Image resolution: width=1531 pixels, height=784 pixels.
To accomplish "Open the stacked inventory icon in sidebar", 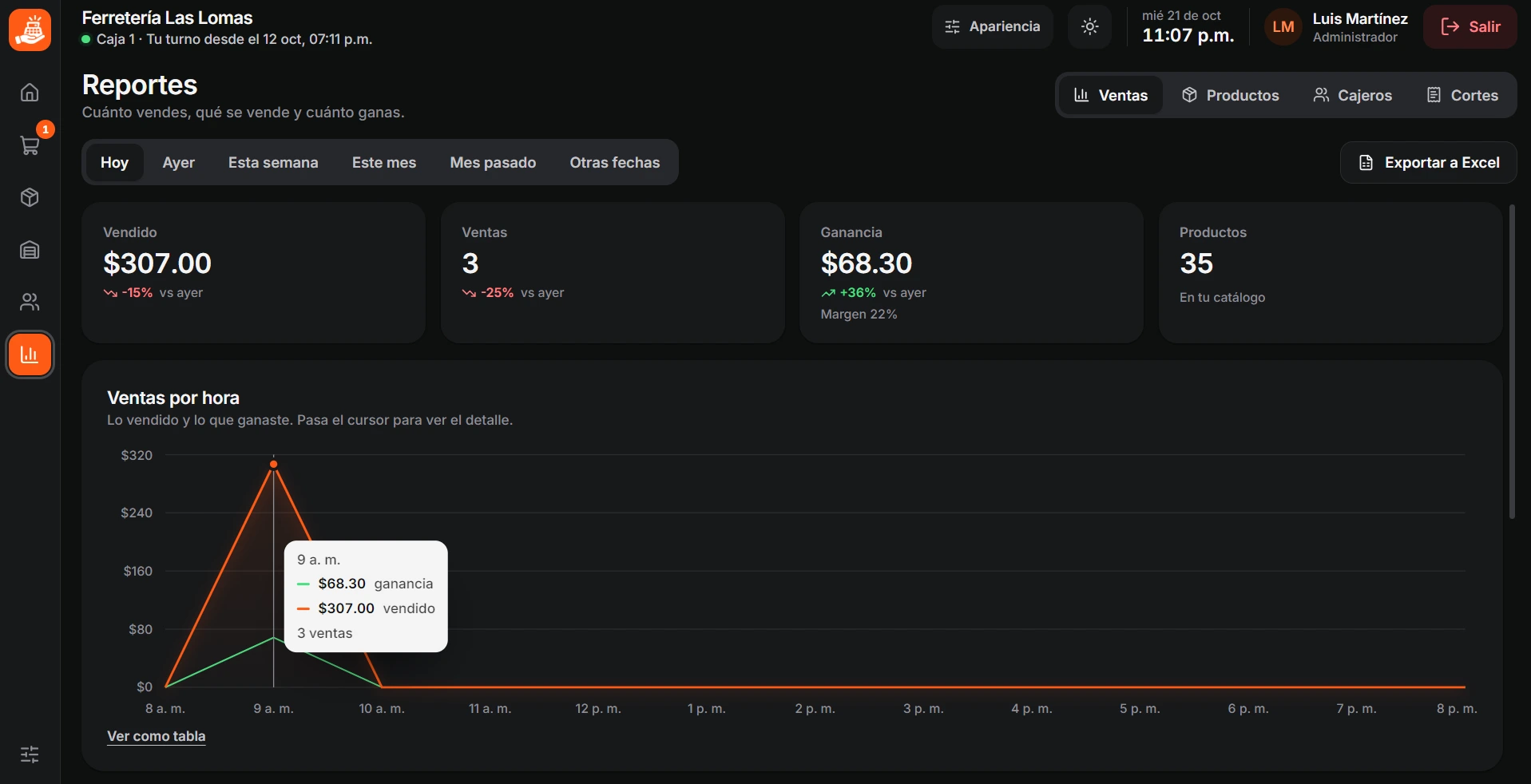I will pos(30,250).
